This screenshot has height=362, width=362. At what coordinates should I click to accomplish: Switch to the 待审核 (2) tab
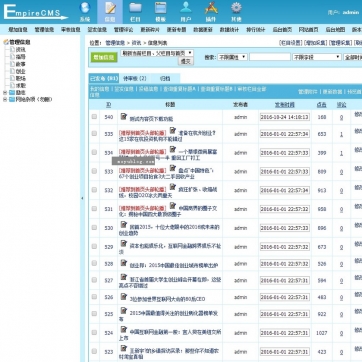tap(135, 79)
